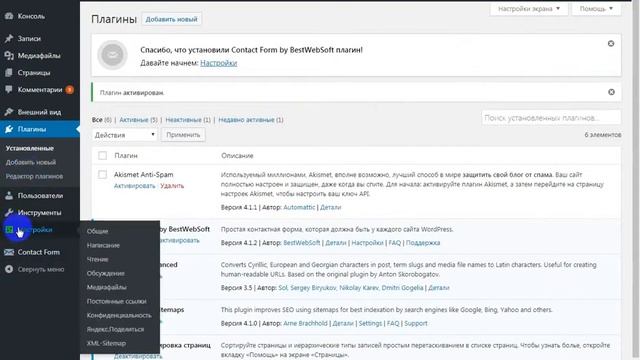Open Редактор плагинов submenu item

point(34,176)
